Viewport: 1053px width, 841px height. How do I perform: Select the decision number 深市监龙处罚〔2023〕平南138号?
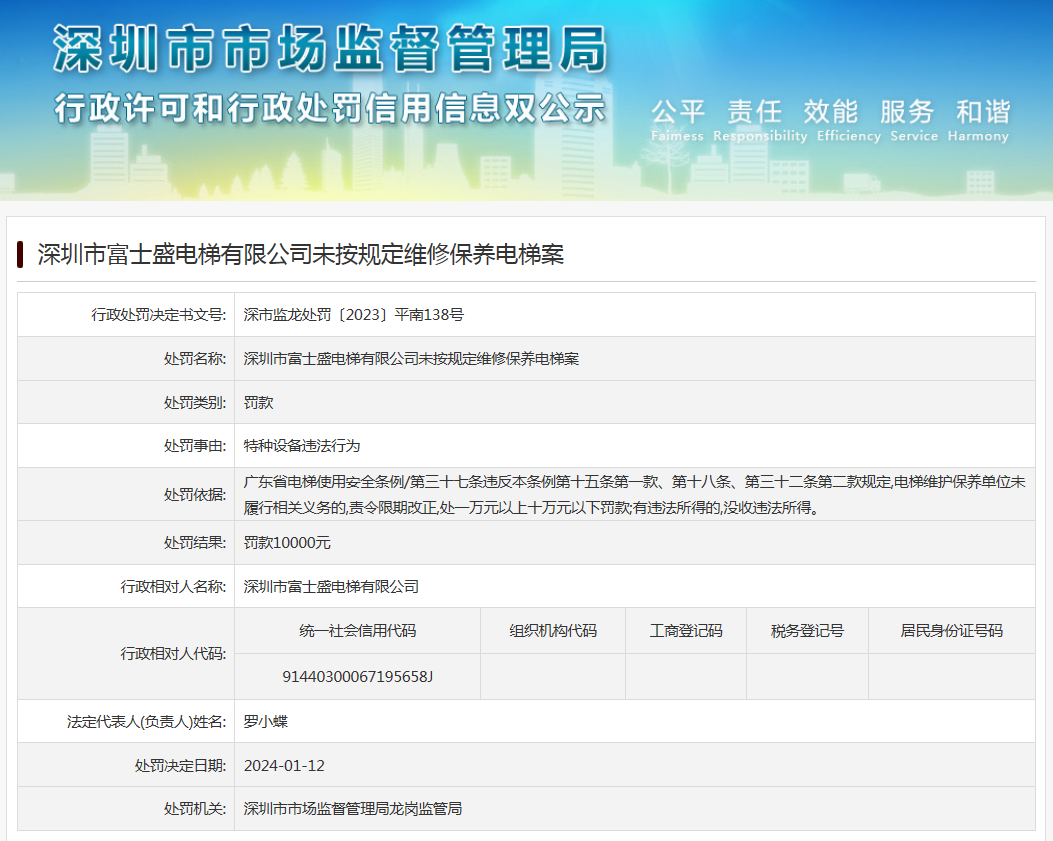353,315
